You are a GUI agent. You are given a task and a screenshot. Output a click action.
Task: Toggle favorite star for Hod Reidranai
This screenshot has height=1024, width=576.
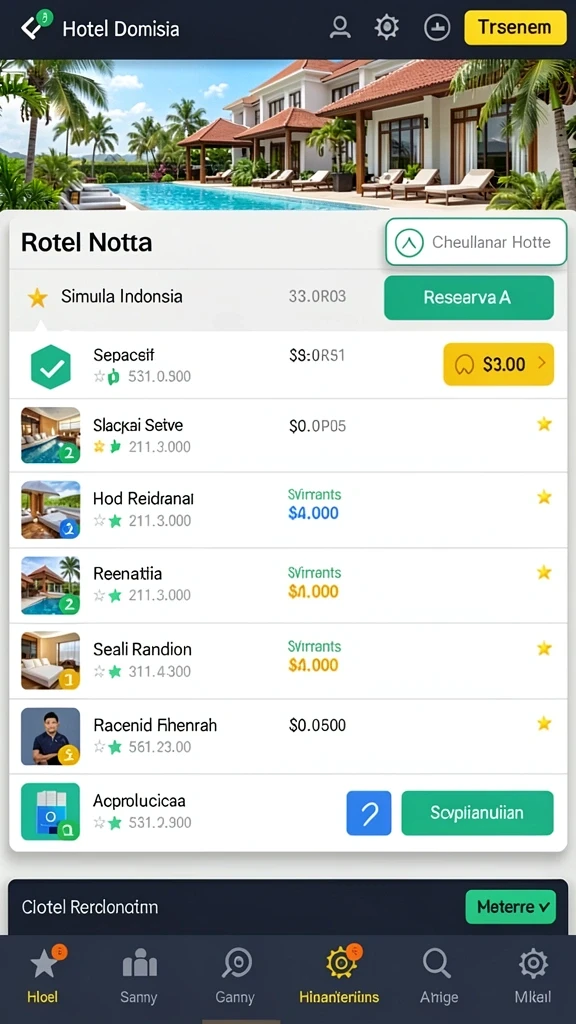click(544, 498)
